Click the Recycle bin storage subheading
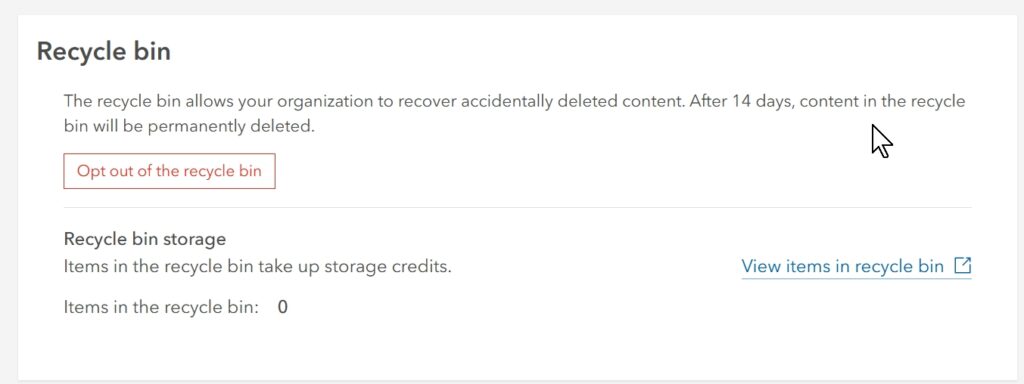The height and width of the screenshot is (384, 1024). click(x=145, y=239)
